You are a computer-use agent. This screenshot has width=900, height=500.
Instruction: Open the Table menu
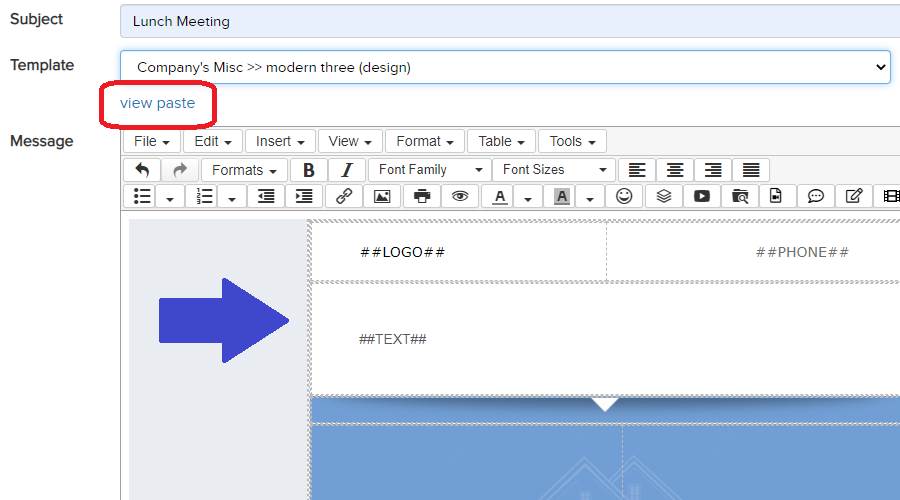click(501, 141)
